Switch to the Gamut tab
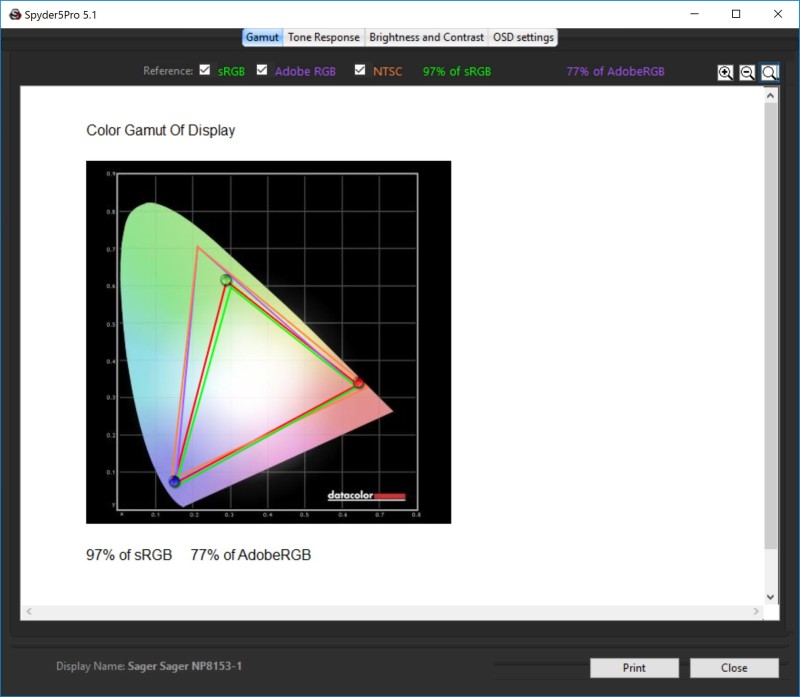The height and width of the screenshot is (697, 800). click(262, 37)
